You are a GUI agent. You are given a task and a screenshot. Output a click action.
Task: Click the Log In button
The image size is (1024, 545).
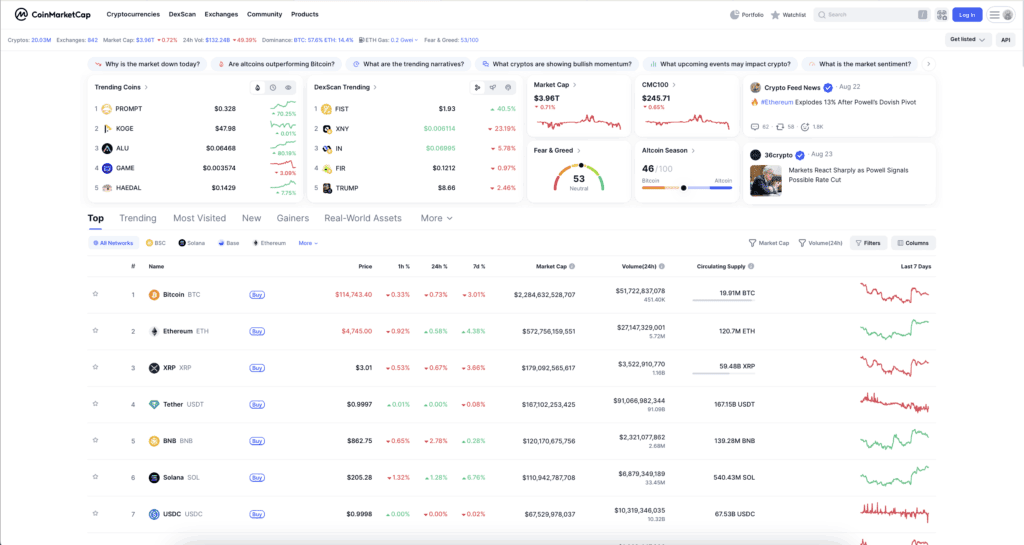tap(967, 14)
